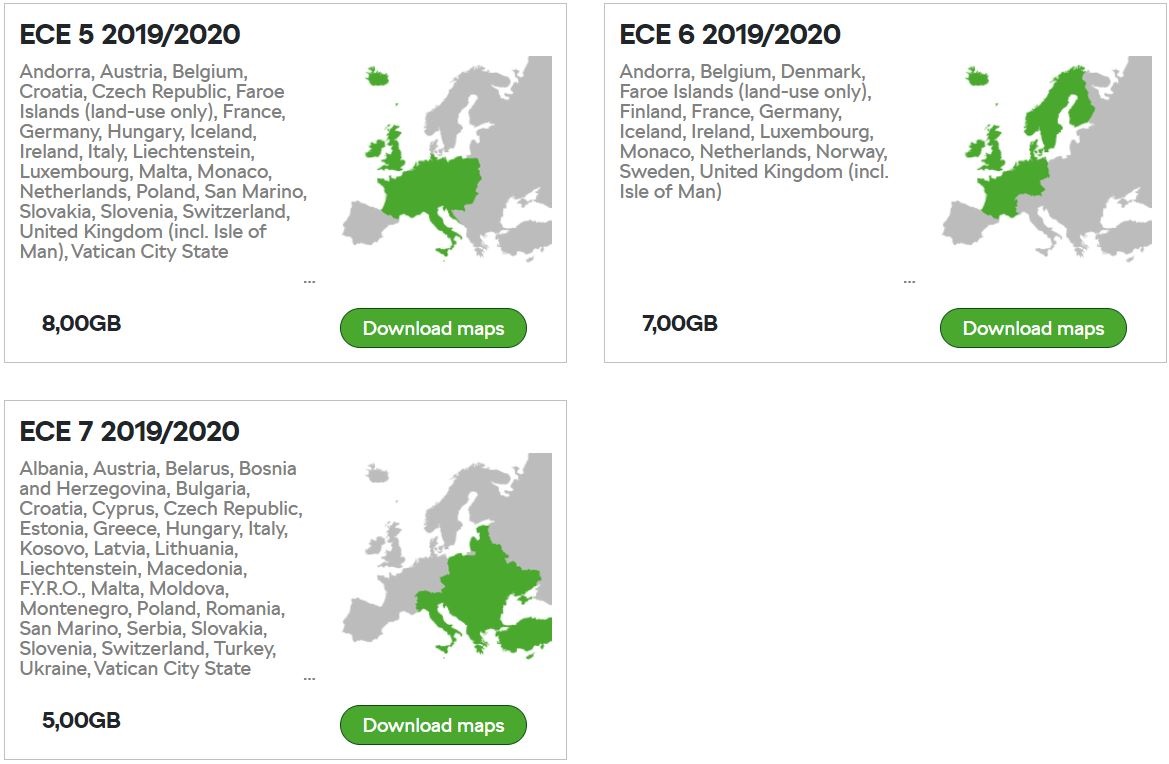Click the 7,00GB size label
Viewport: 1169px width, 764px height.
(680, 324)
